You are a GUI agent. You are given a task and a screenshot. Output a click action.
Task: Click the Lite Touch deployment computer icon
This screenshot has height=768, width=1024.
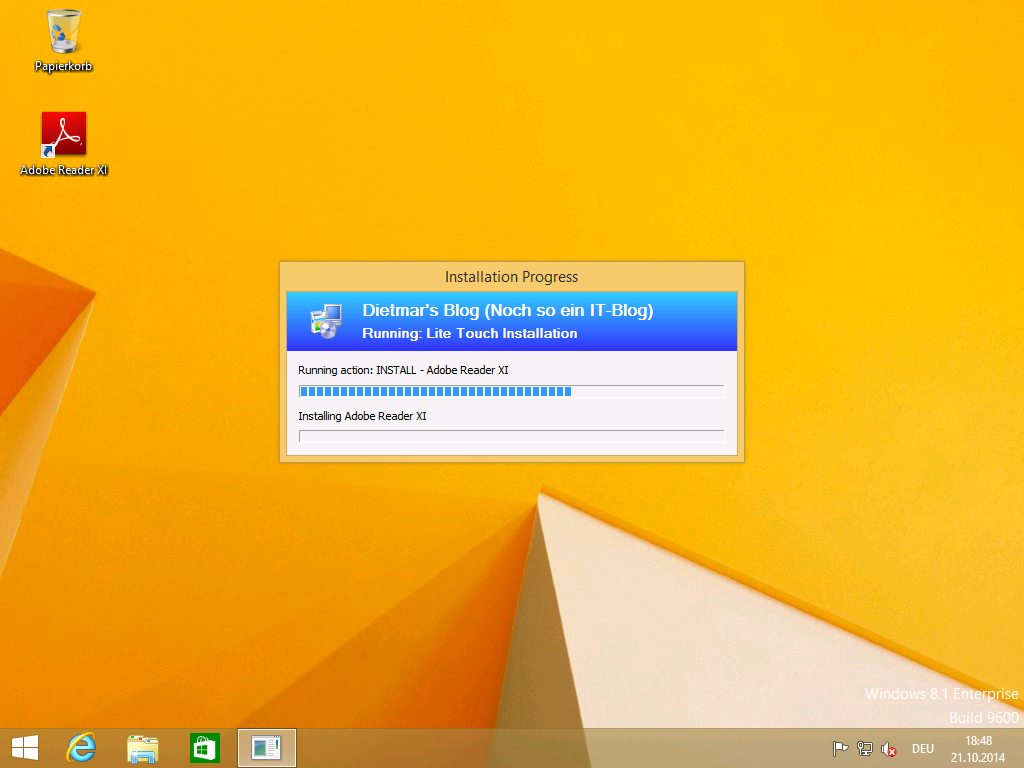click(x=326, y=321)
